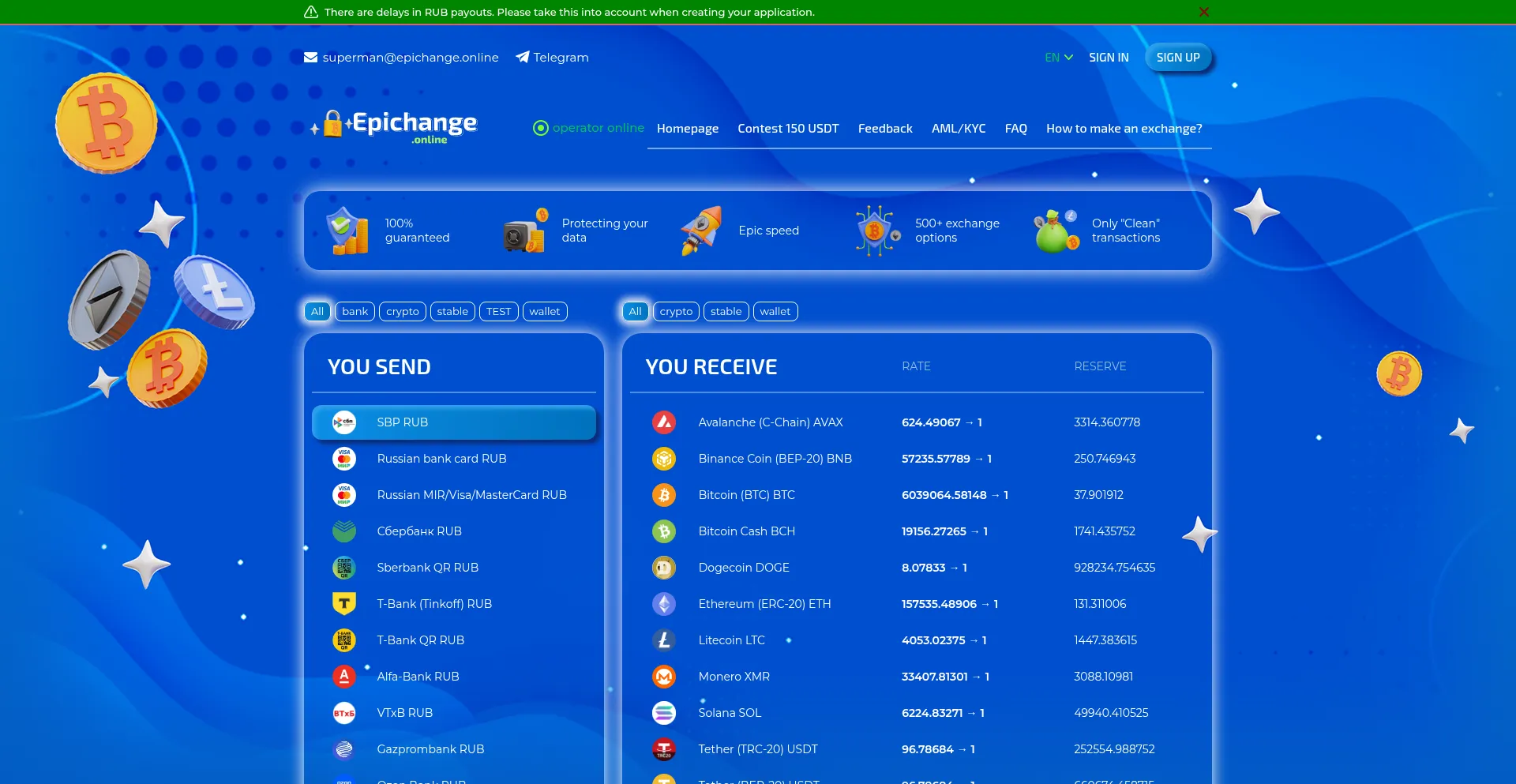This screenshot has width=1516, height=784.
Task: Select SBP RUB in the send list
Action: 454,422
